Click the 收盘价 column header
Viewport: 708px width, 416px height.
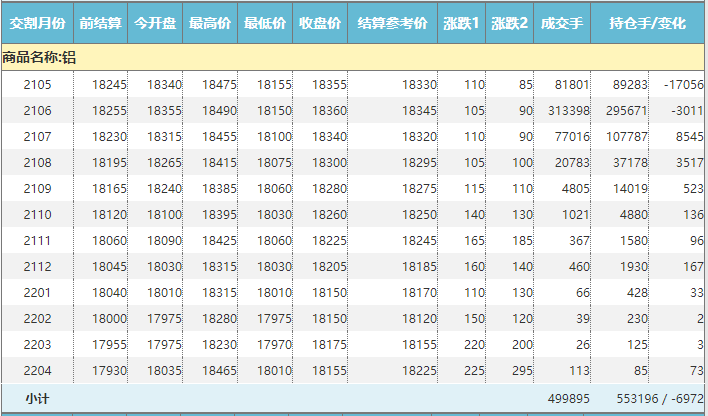(320, 22)
